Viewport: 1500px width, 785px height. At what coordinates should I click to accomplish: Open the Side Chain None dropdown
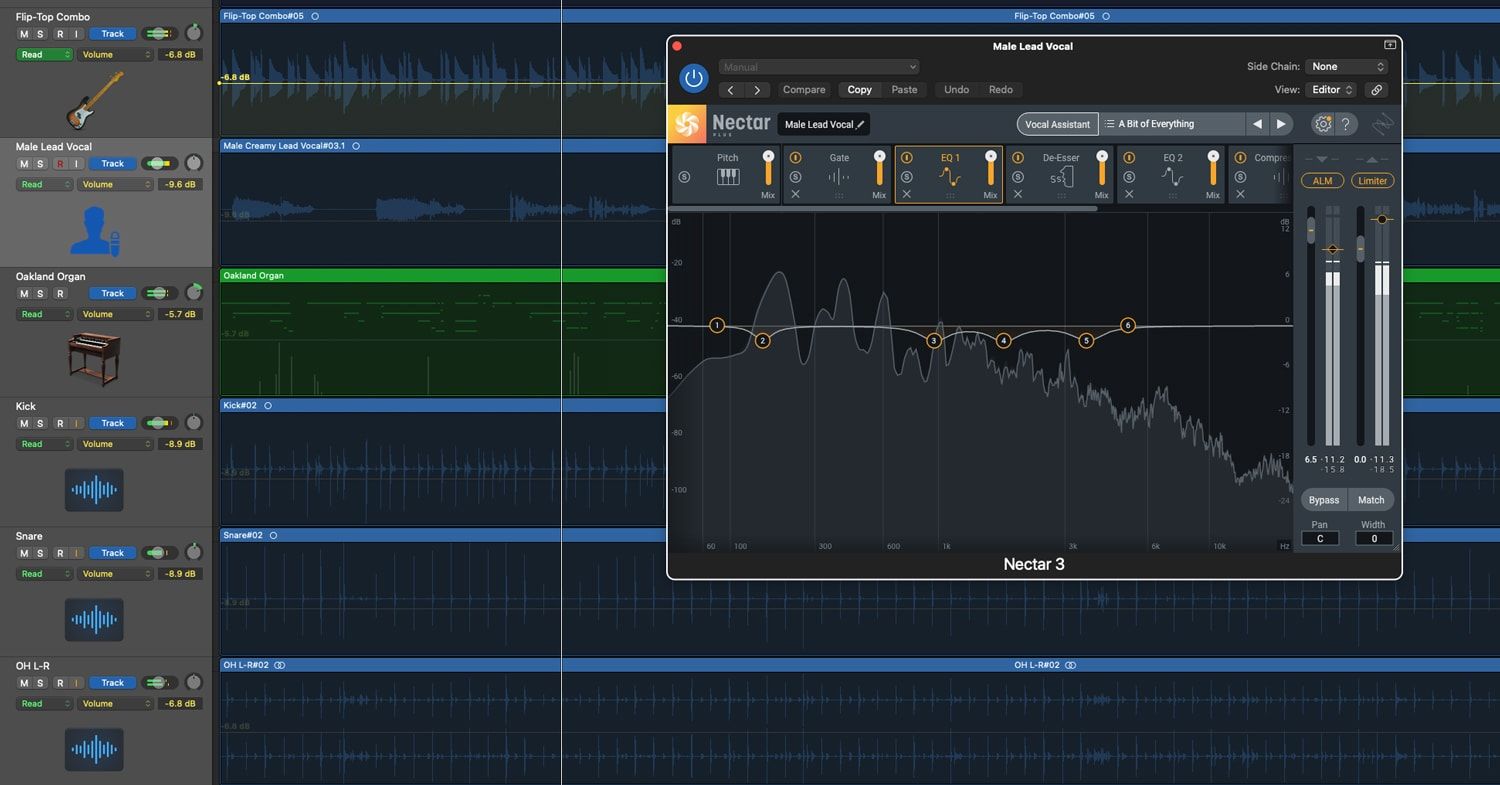tap(1347, 67)
